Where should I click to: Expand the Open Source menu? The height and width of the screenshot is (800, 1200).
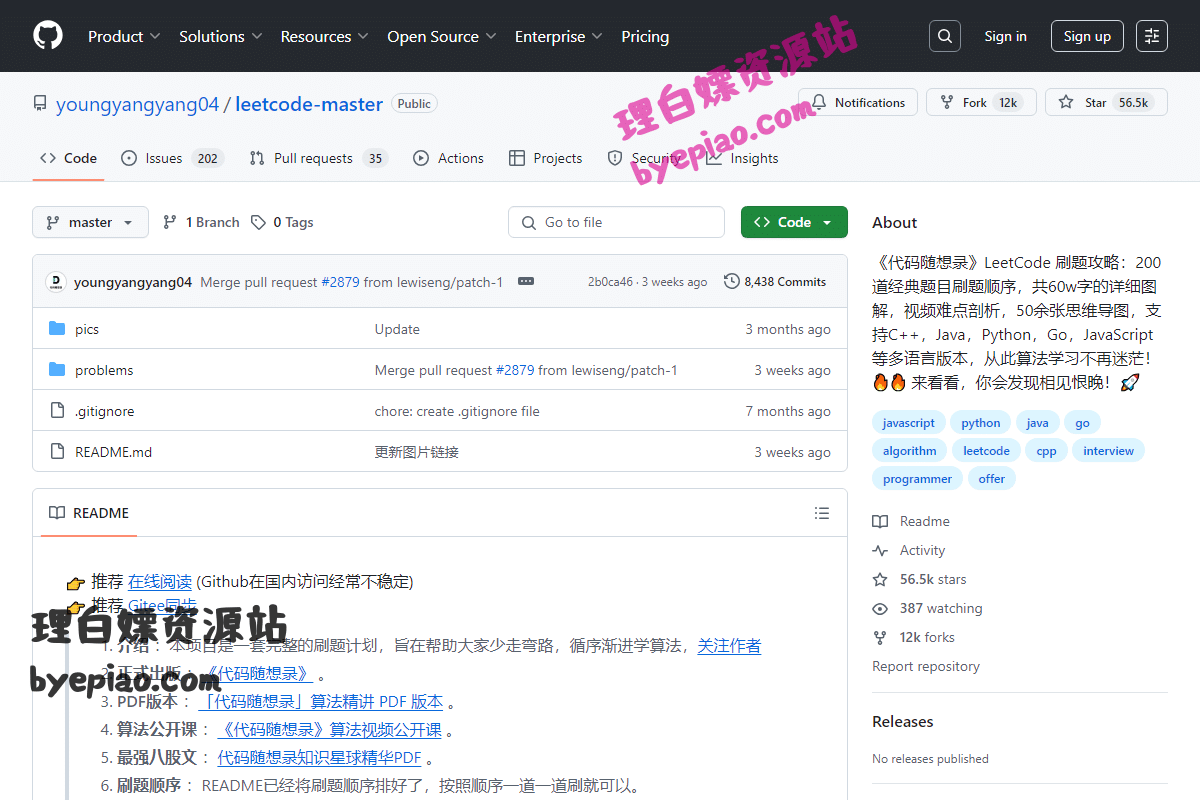coord(442,36)
